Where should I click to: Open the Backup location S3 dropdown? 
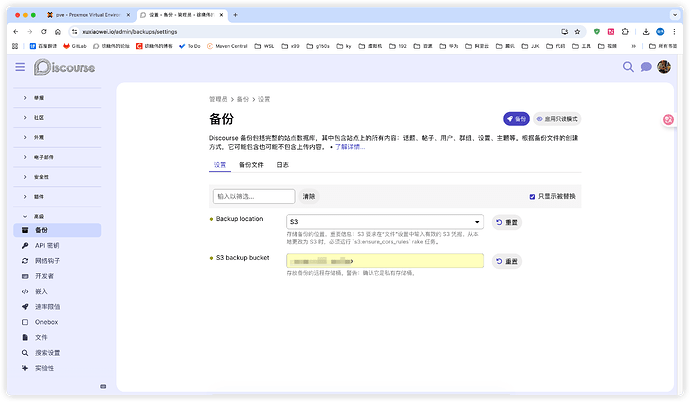(384, 221)
